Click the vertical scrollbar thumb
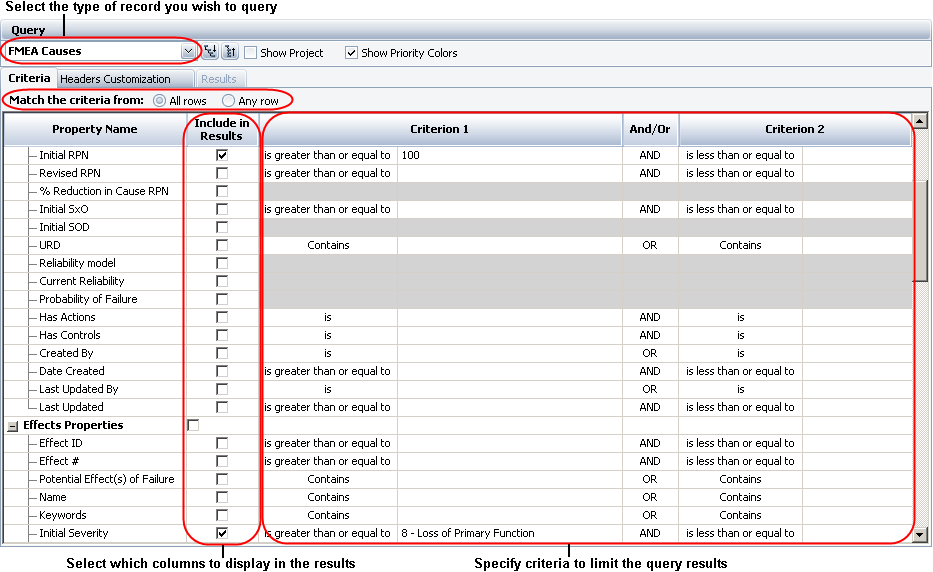The width and height of the screenshot is (933, 572). point(921,230)
